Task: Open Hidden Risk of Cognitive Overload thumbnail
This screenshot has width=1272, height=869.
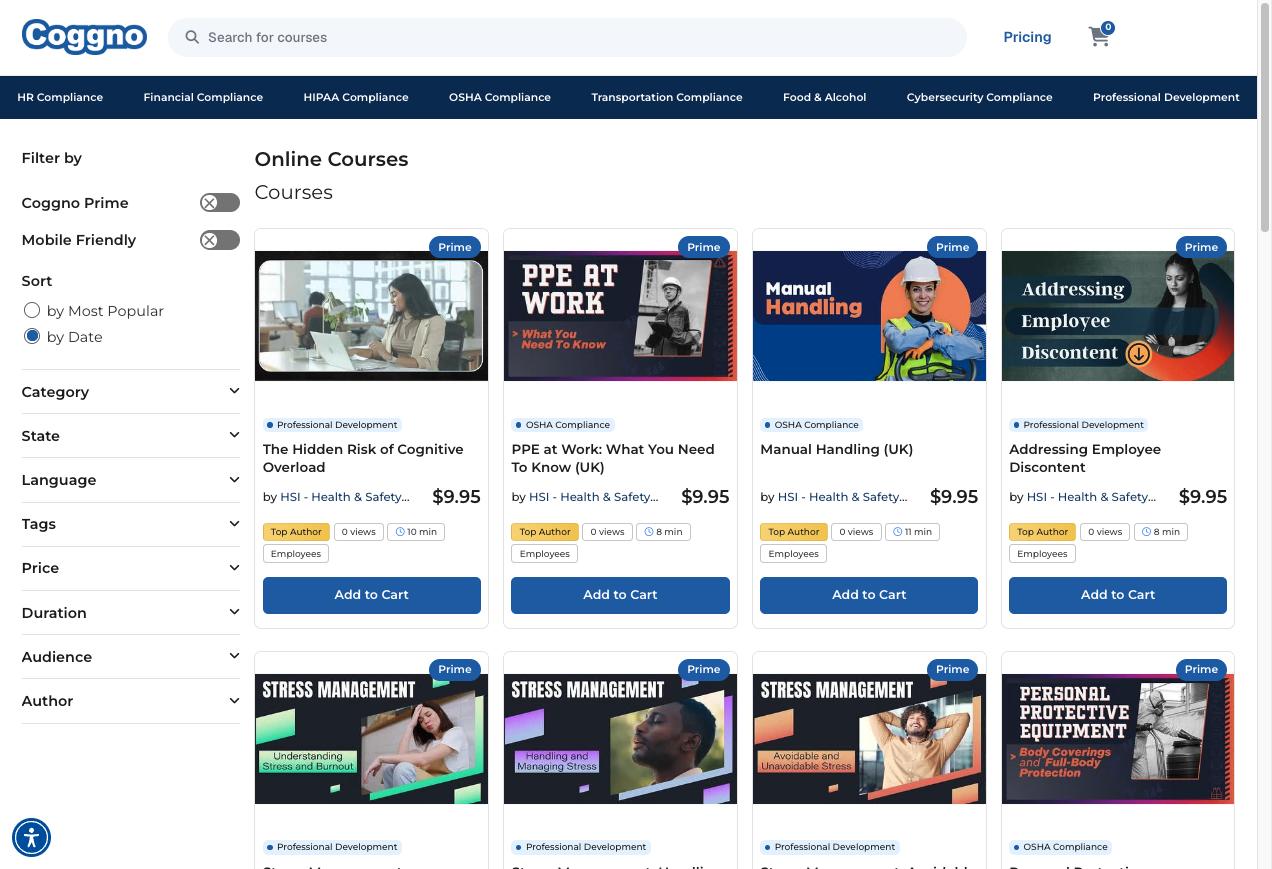Action: coord(371,316)
